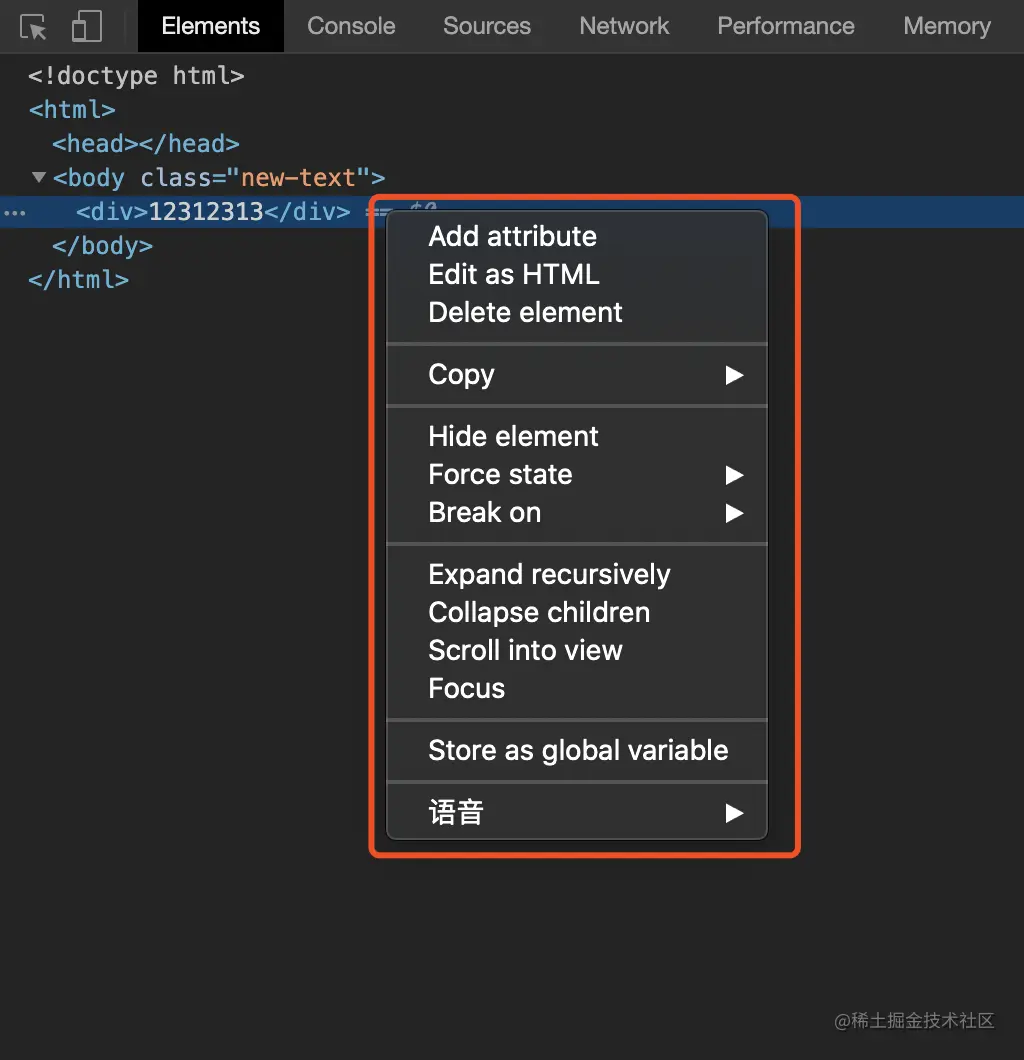Toggle the device emulation toolbar
The image size is (1024, 1060).
tap(86, 26)
